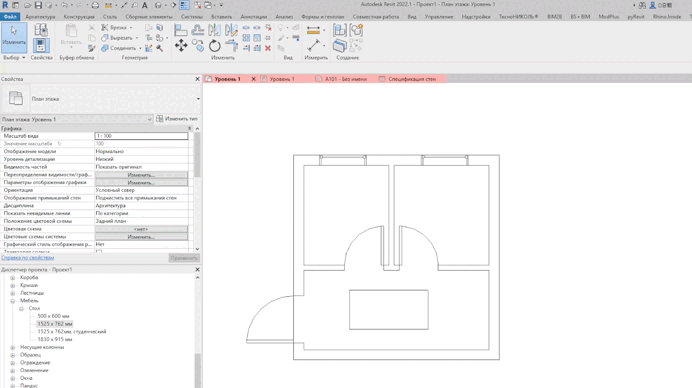Select the 1830 x 915 мм table type
Screen dimensions: 692x388
click(x=55, y=339)
